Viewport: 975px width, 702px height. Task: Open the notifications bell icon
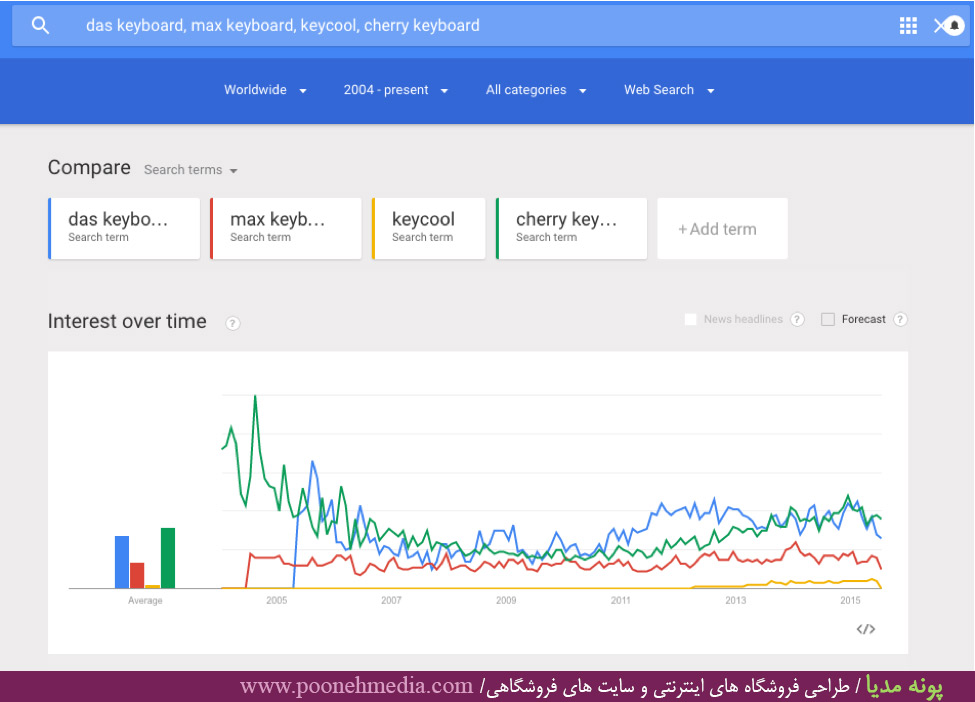[954, 25]
